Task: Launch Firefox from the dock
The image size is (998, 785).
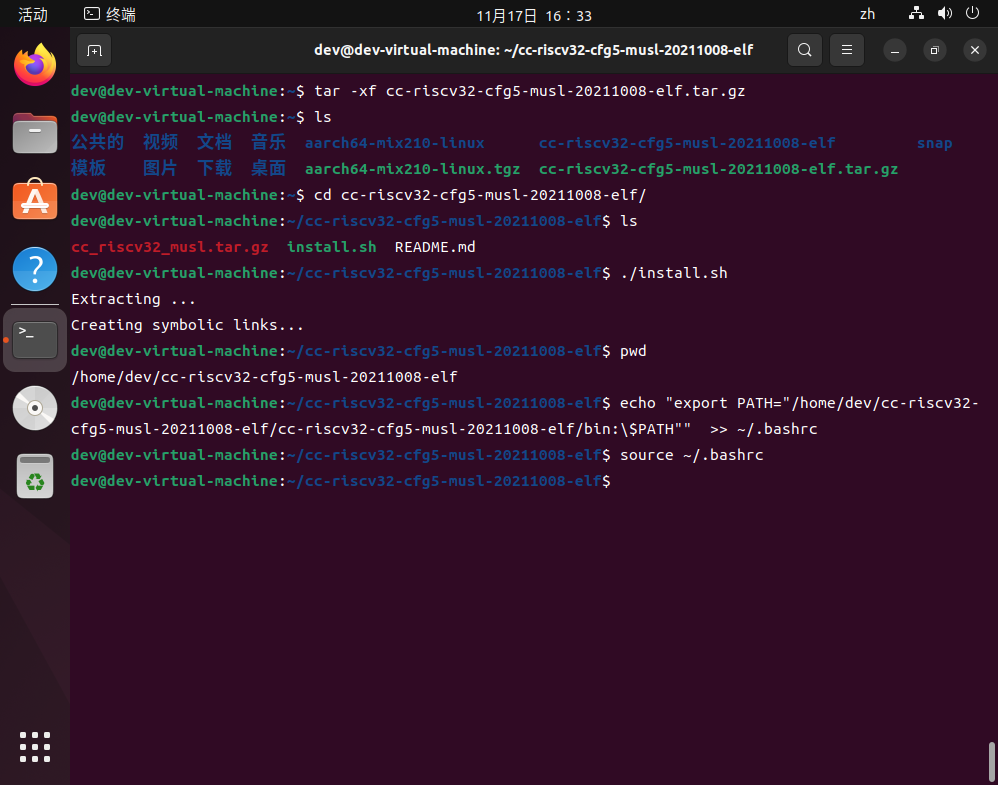Action: 35,66
